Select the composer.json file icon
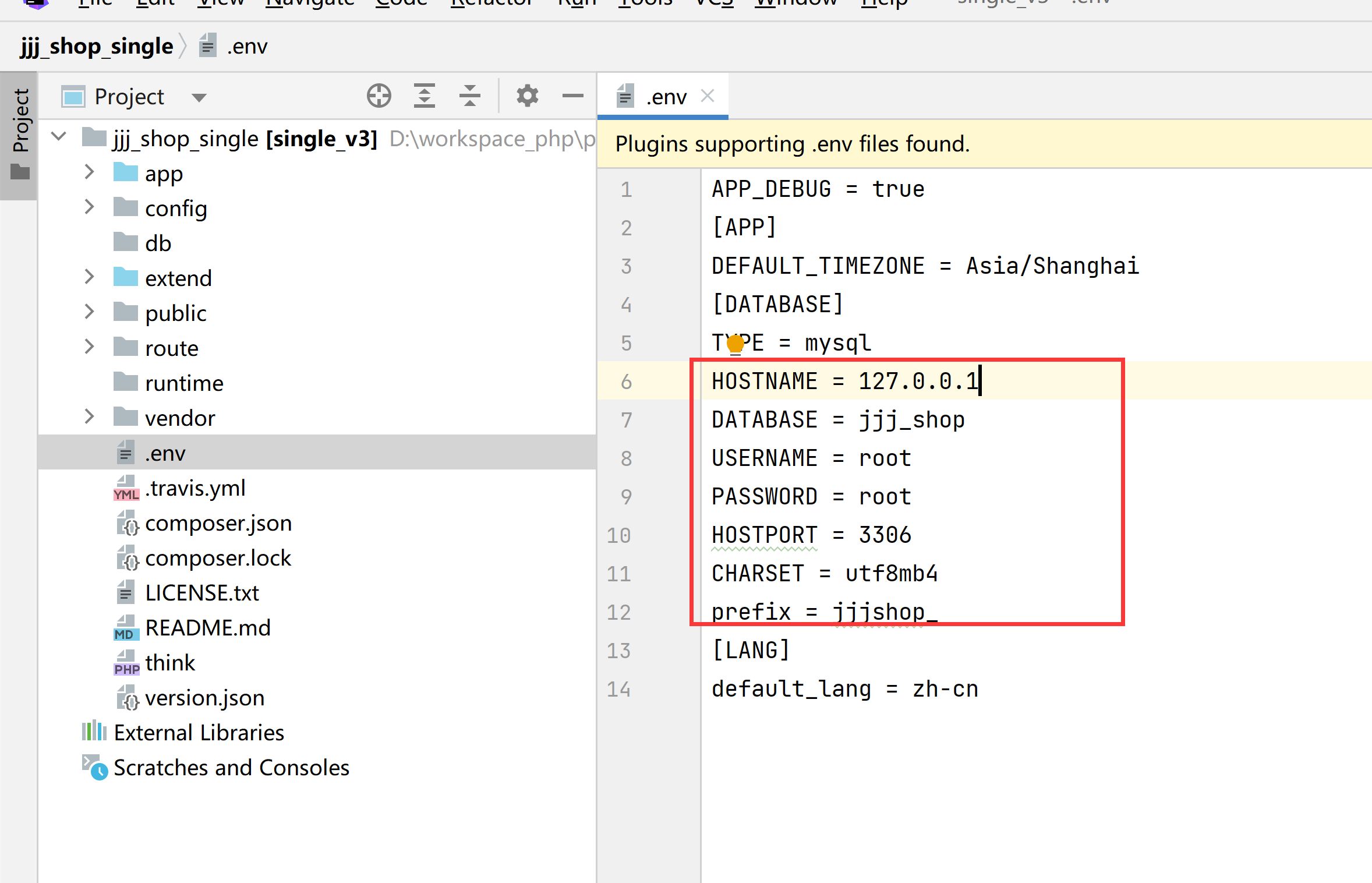This screenshot has height=883, width=1372. coord(127,523)
